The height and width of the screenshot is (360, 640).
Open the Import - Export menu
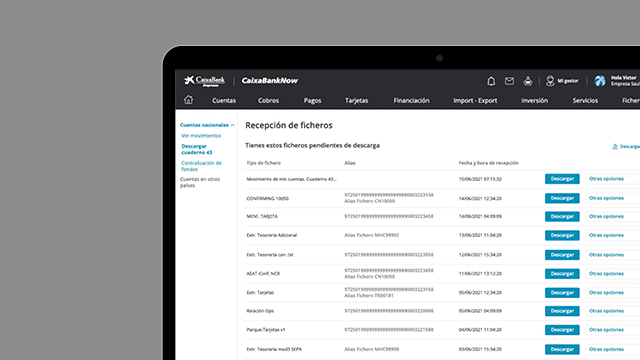tap(475, 100)
